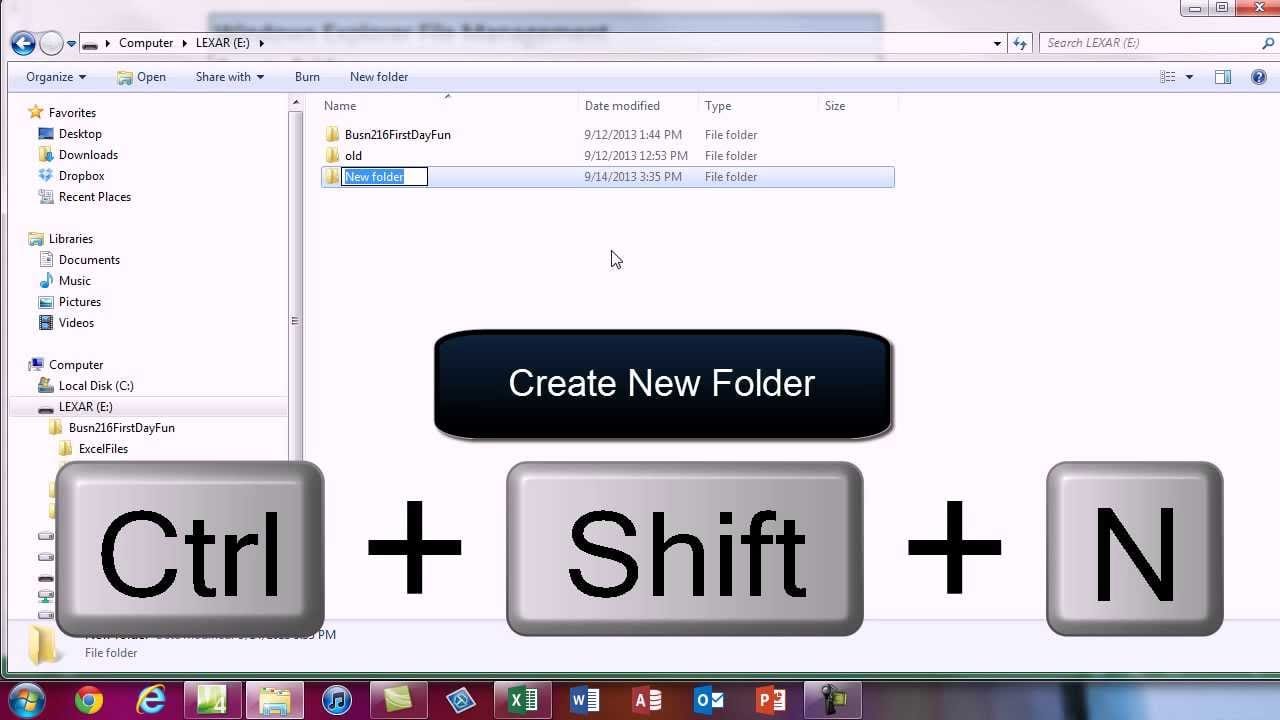Screen dimensions: 1280x720
Task: Click the Back navigation arrow button
Action: (23, 43)
